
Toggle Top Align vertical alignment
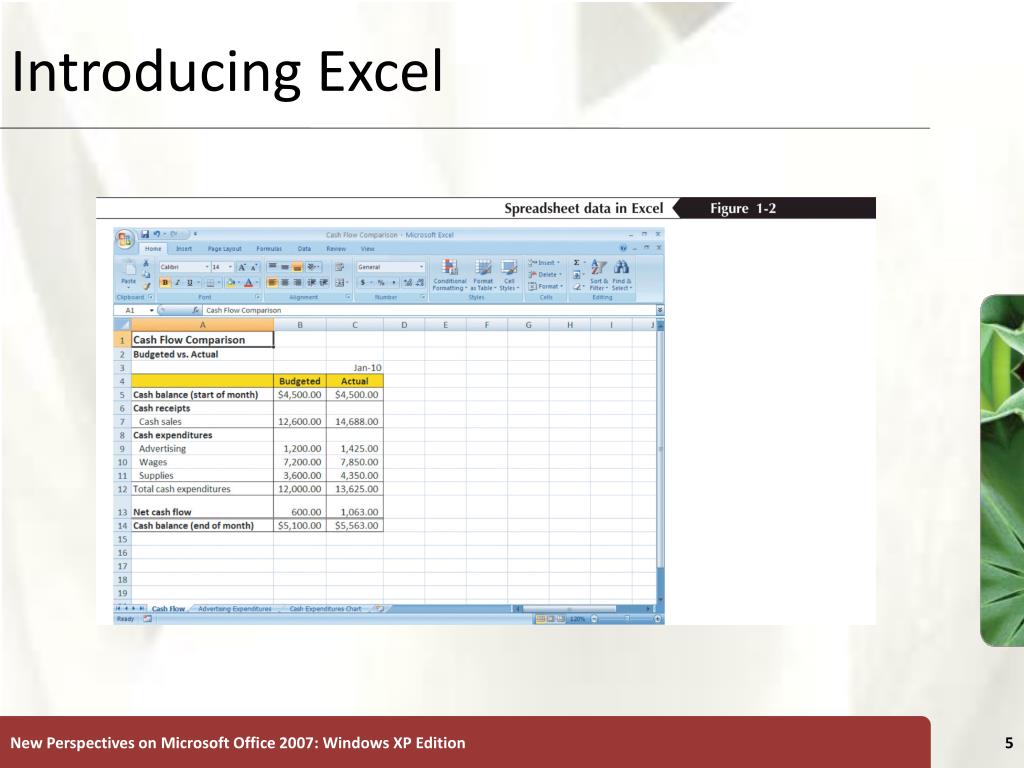click(273, 267)
